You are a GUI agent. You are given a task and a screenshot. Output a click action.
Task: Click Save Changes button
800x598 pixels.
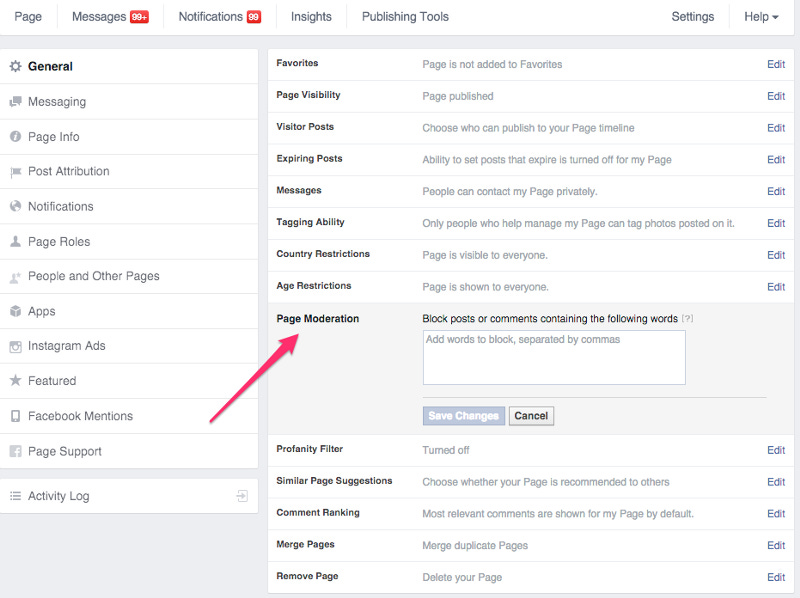[464, 416]
